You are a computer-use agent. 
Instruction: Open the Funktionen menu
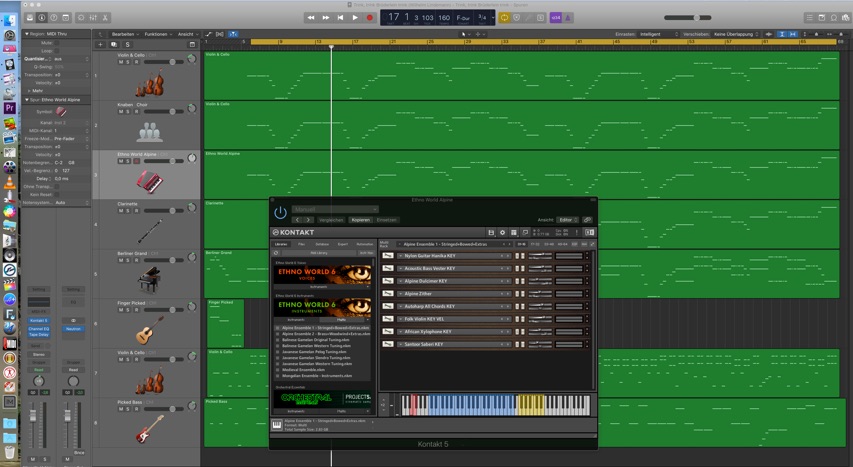(x=156, y=34)
